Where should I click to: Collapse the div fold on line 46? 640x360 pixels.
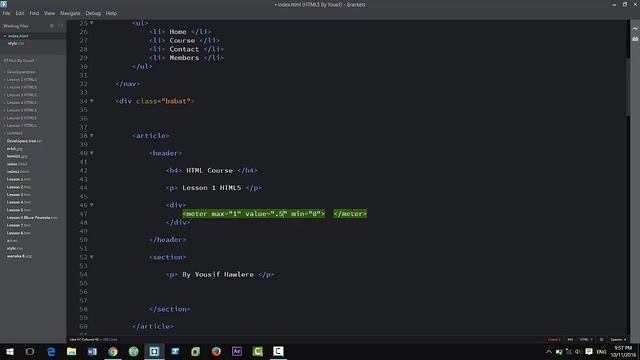(91, 205)
